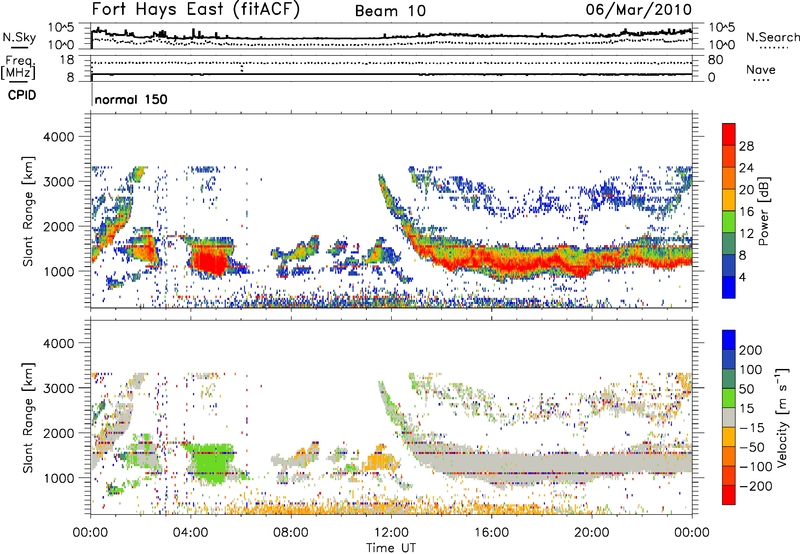Click the "200" tick on Velocity color bar
This screenshot has height=554, width=800.
pyautogui.click(x=750, y=350)
